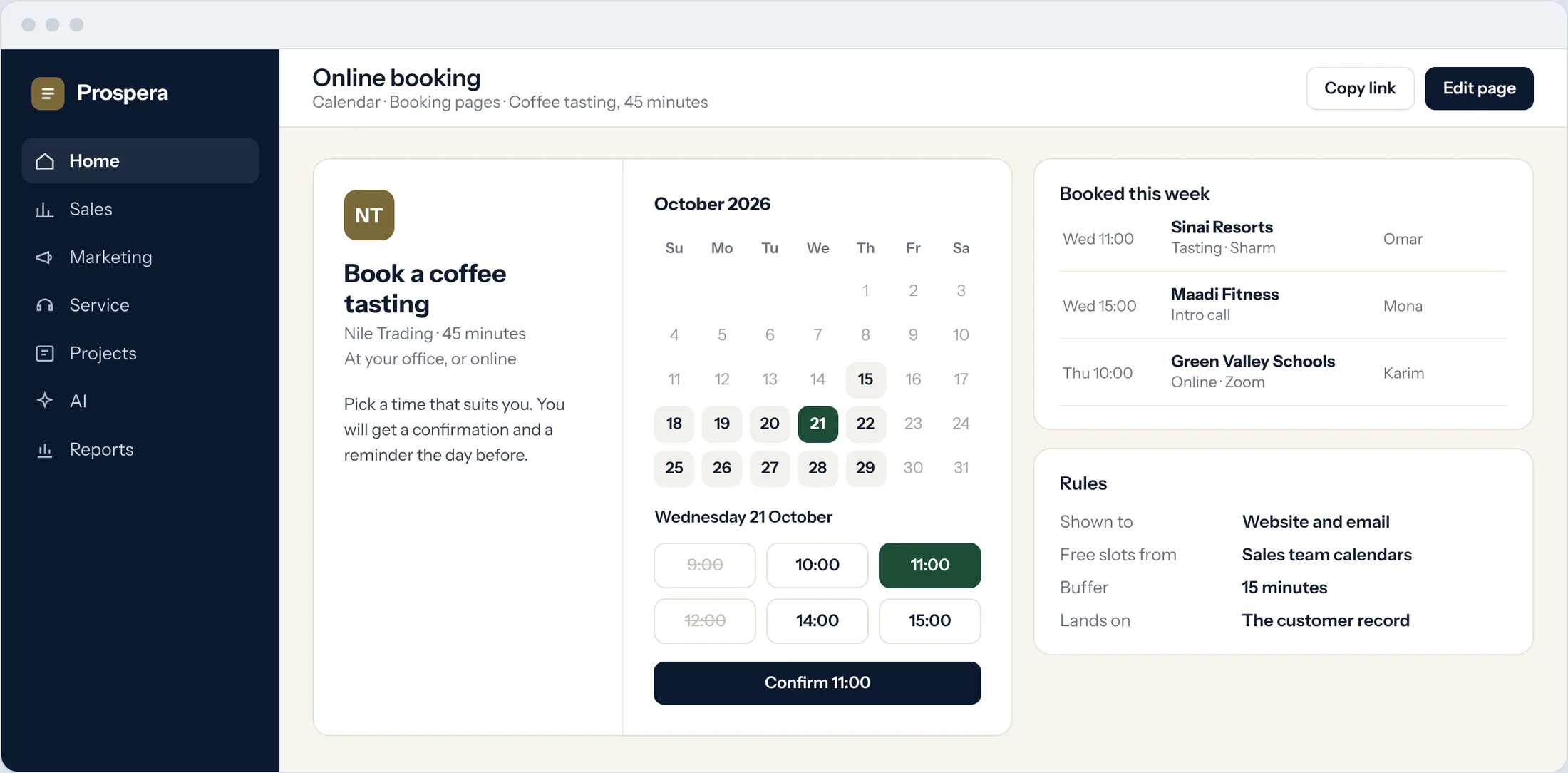Screen dimensions: 1568x773
Task: Click the NT avatar badge
Action: coord(369,215)
